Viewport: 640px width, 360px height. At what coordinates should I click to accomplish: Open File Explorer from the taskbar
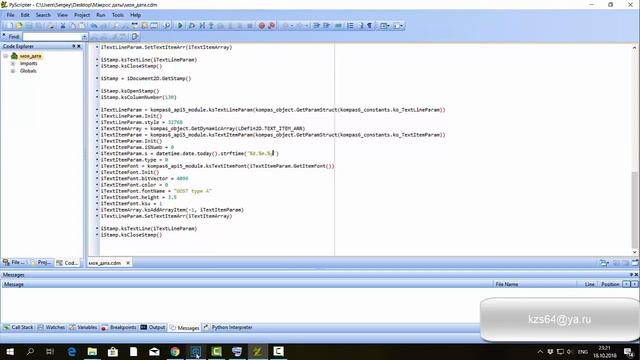[x=92, y=351]
